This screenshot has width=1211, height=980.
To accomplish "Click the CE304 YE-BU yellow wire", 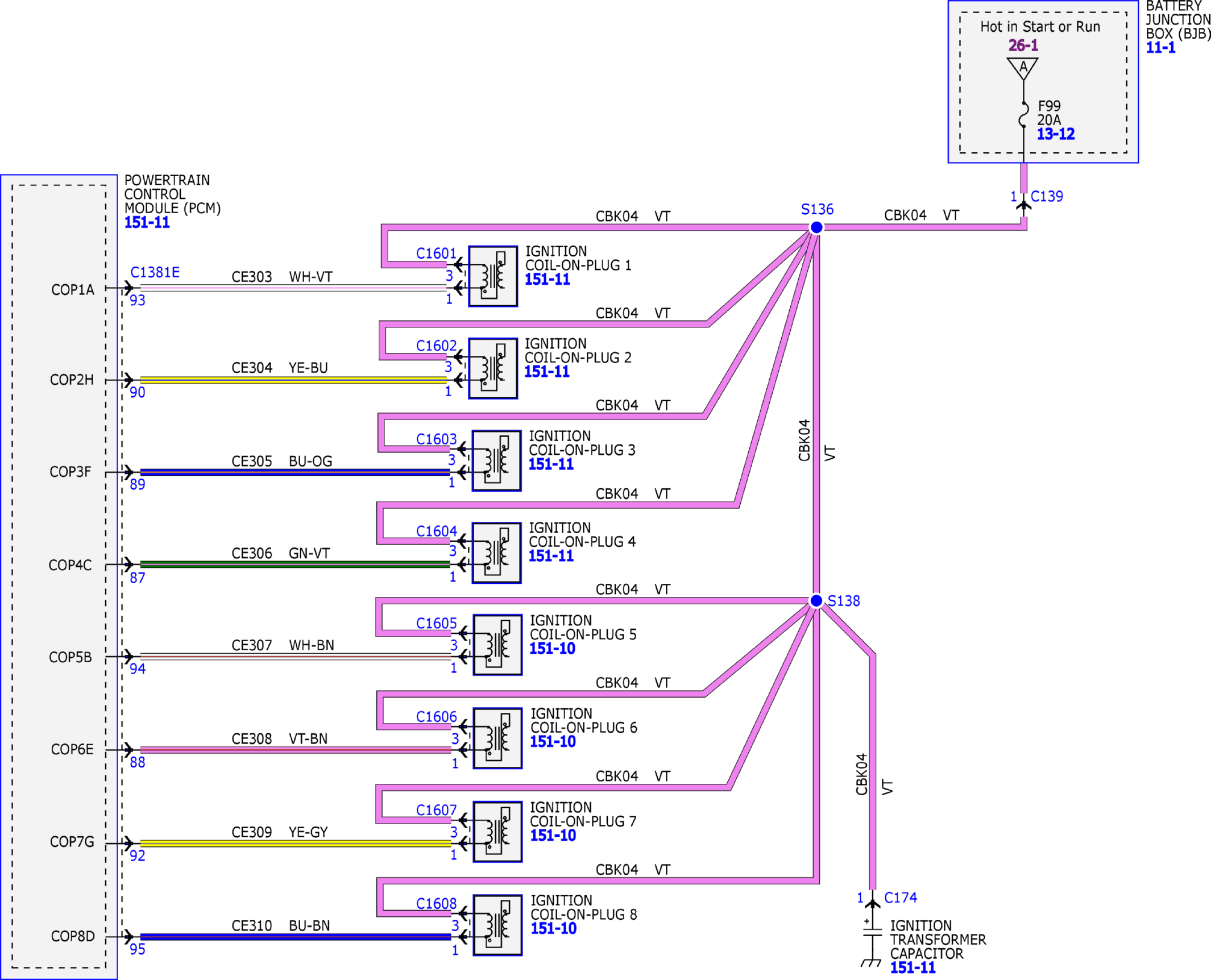I will click(293, 380).
